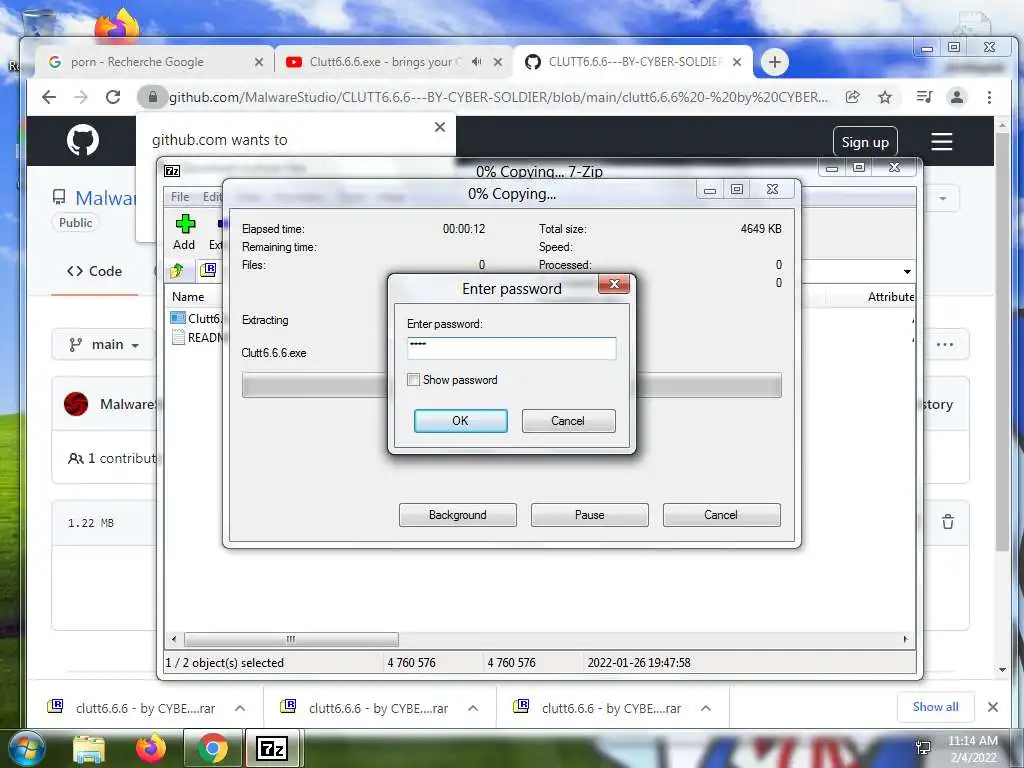Expand the main branch dropdown
Screen dimensions: 1024x768
pos(104,344)
